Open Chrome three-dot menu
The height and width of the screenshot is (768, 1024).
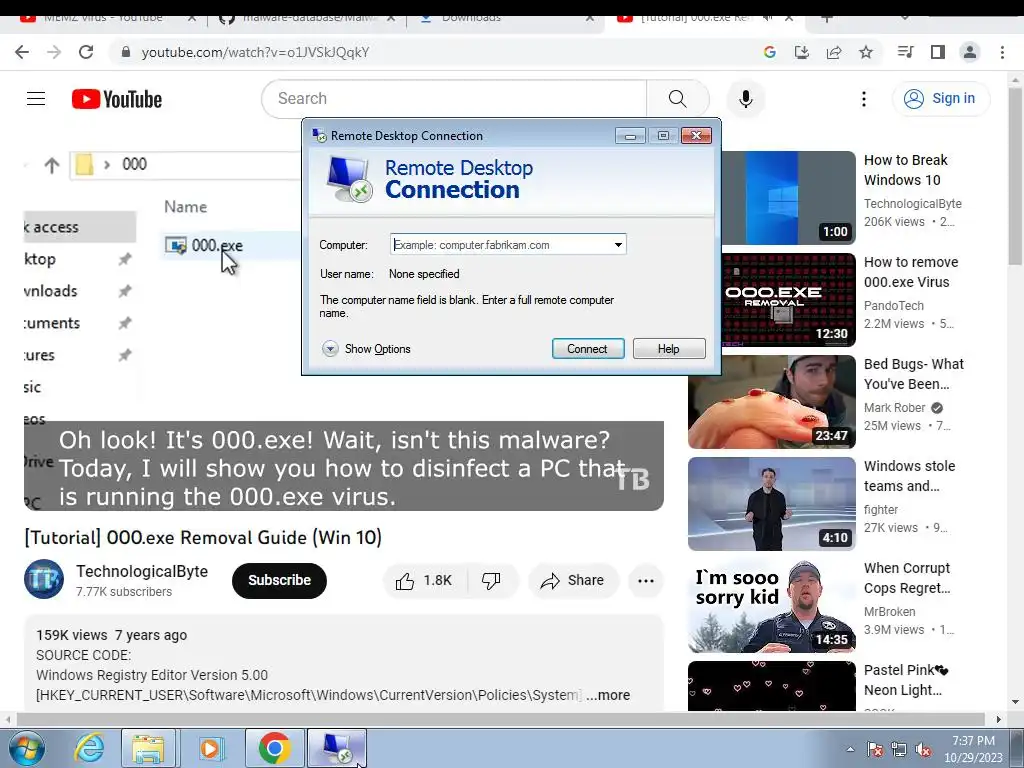click(1002, 52)
